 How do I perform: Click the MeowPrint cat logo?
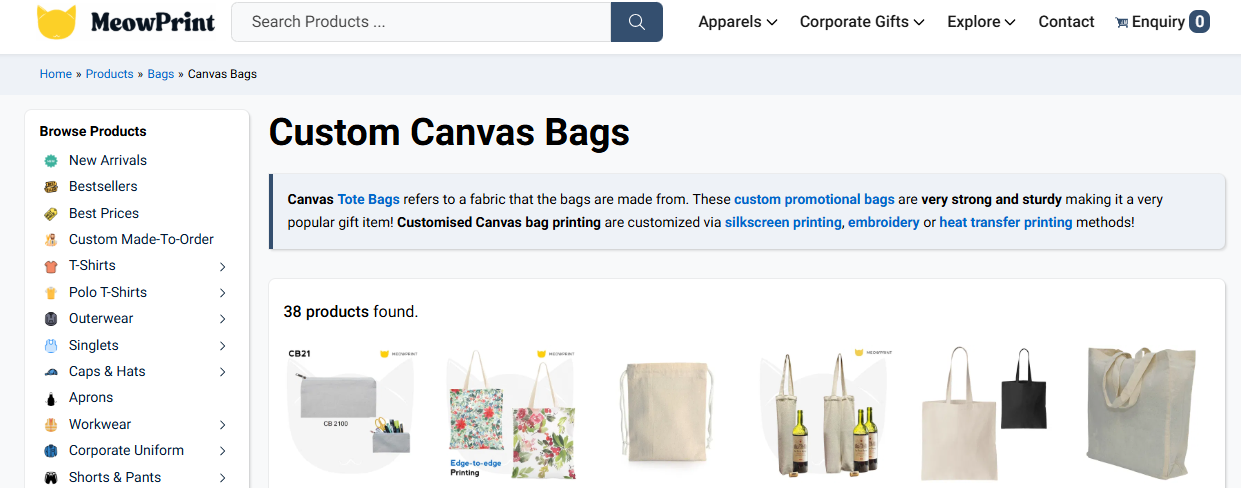pos(56,22)
